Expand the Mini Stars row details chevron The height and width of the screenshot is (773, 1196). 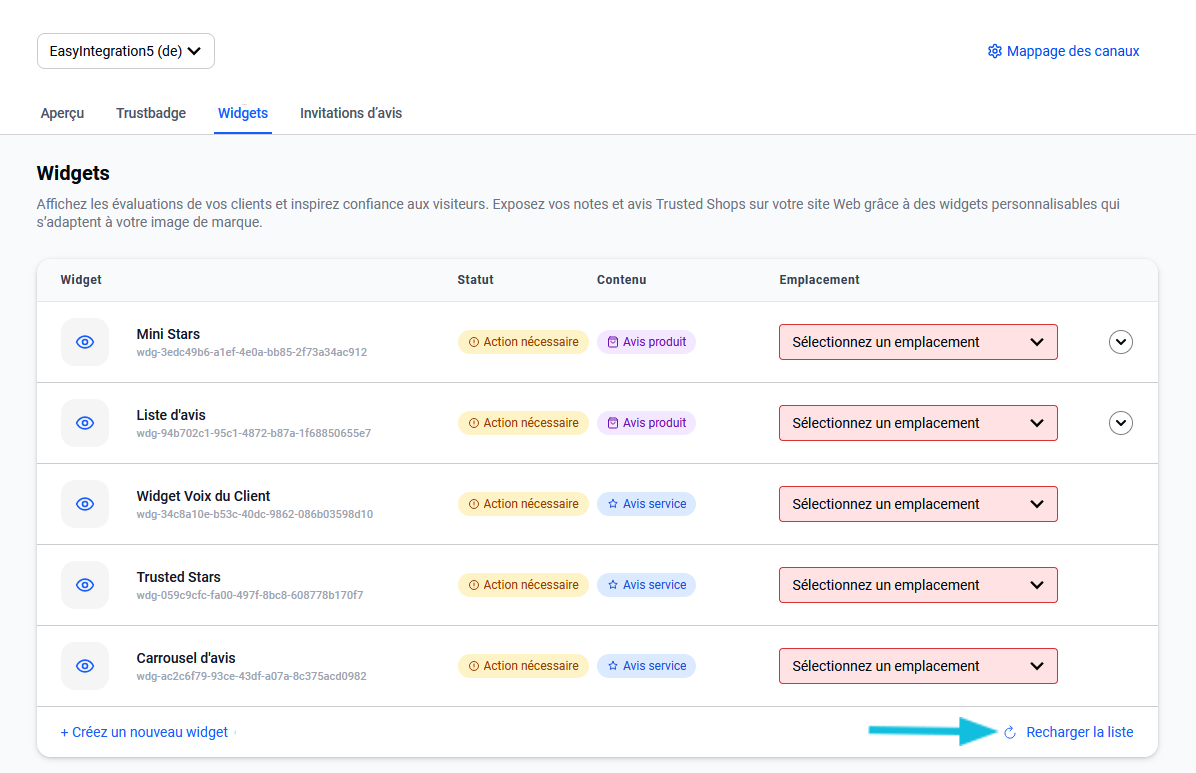coord(1121,342)
